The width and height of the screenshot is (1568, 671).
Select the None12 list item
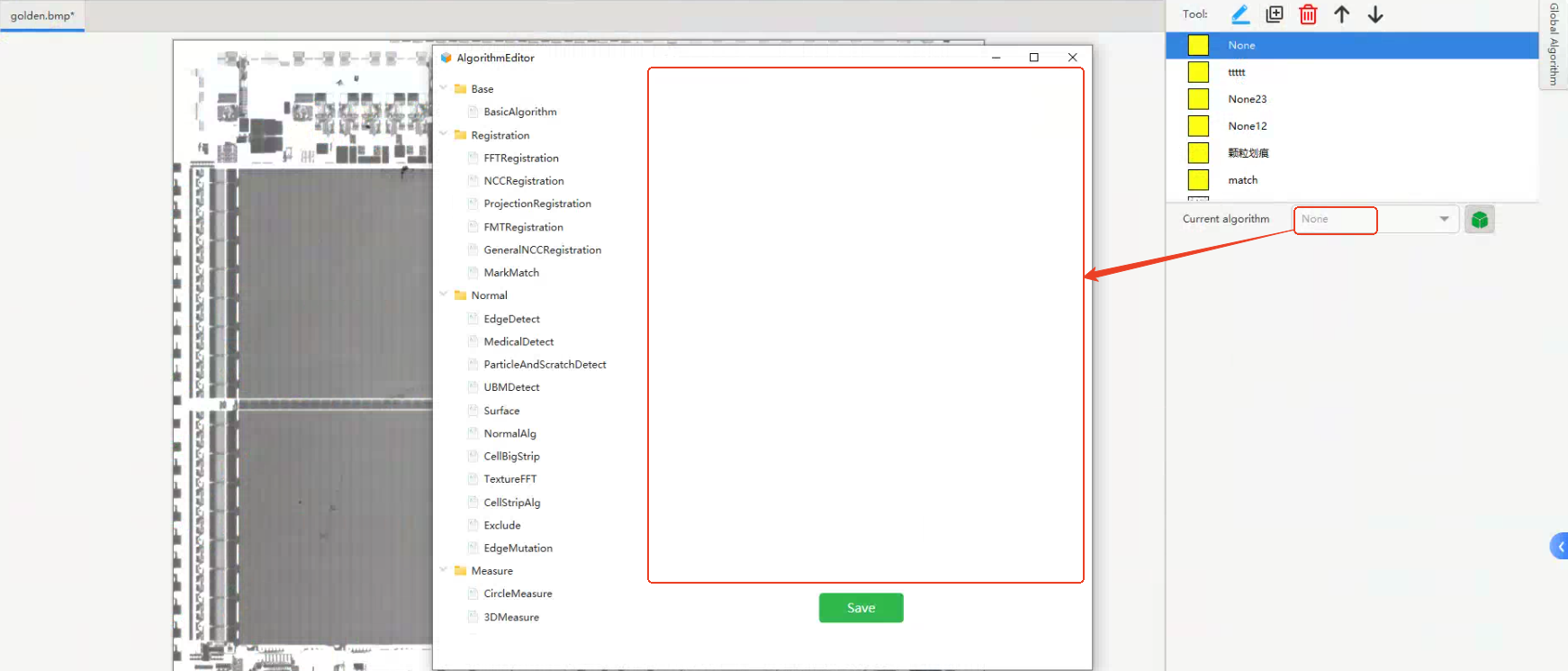click(x=1352, y=126)
